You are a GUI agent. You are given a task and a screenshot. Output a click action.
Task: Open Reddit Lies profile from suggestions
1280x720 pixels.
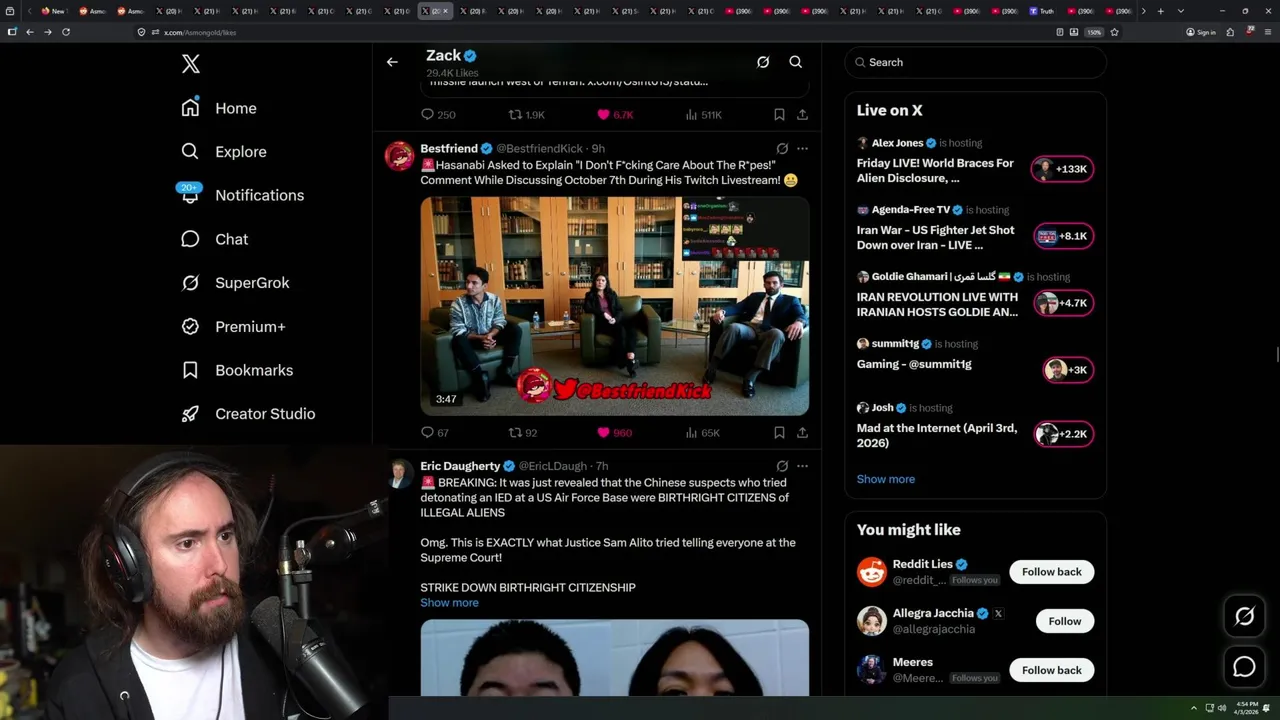[x=922, y=564]
